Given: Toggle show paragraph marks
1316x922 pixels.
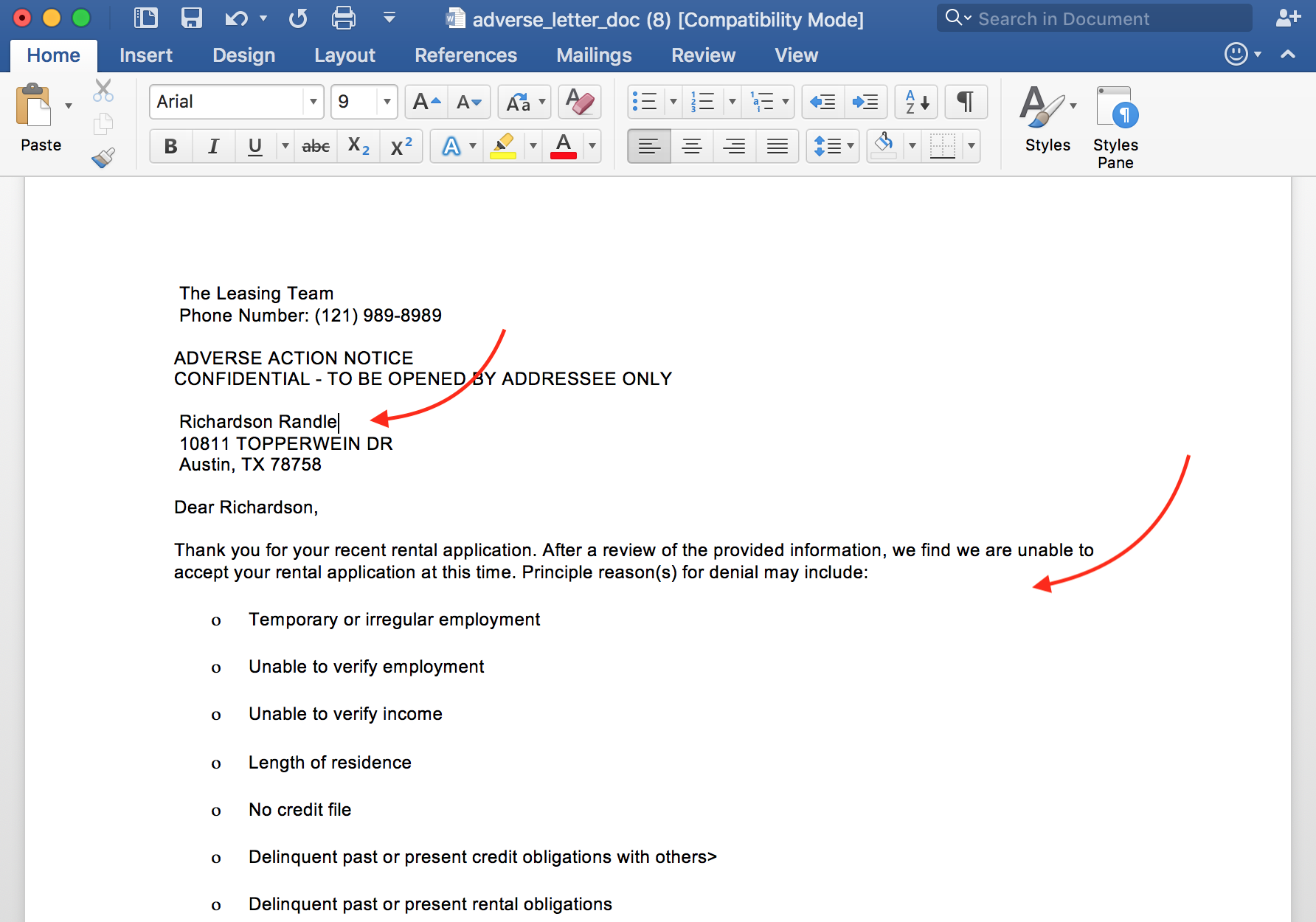Looking at the screenshot, I should click(965, 102).
